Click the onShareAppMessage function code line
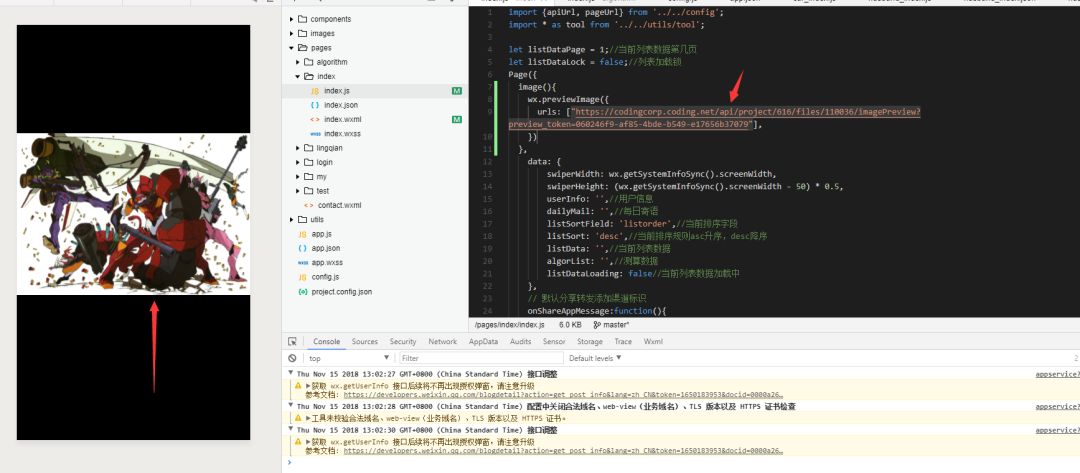Image resolution: width=1080 pixels, height=473 pixels. (597, 311)
